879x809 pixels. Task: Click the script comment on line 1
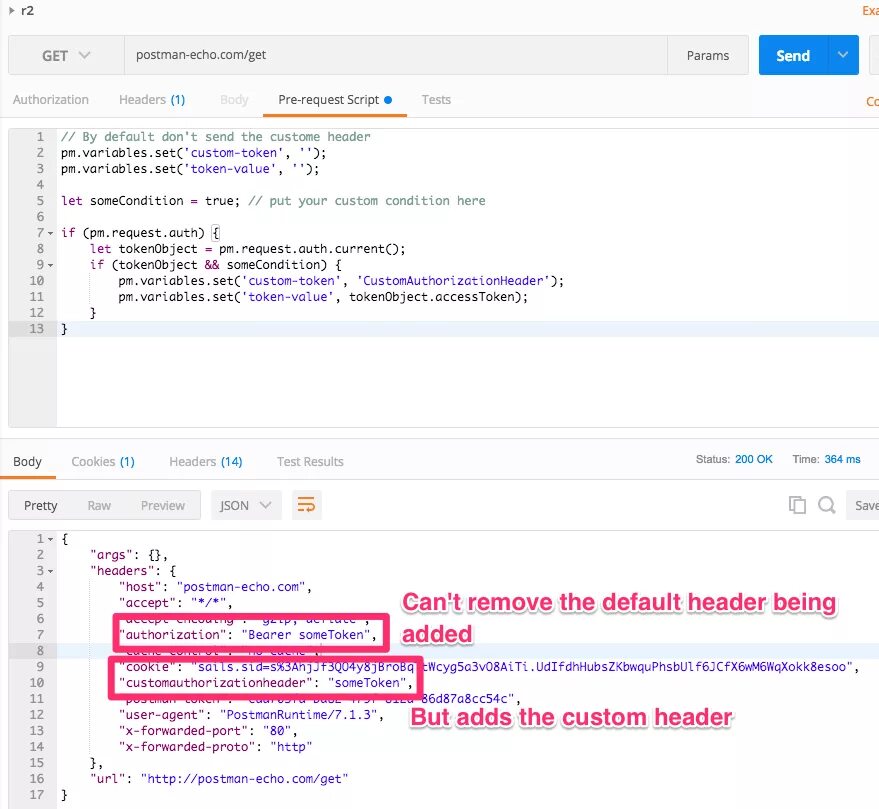coord(216,137)
